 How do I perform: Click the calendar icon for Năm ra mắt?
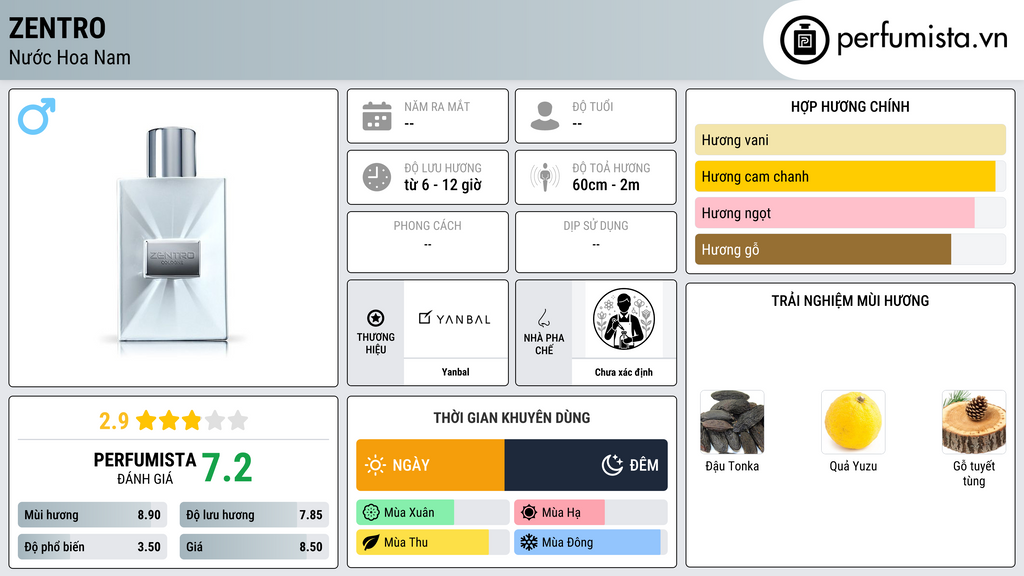coord(377,116)
